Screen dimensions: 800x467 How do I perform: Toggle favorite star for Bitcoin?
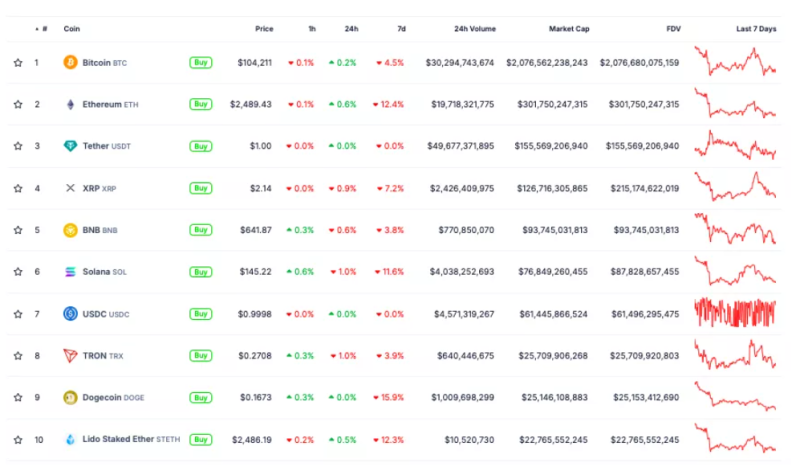[x=17, y=63]
